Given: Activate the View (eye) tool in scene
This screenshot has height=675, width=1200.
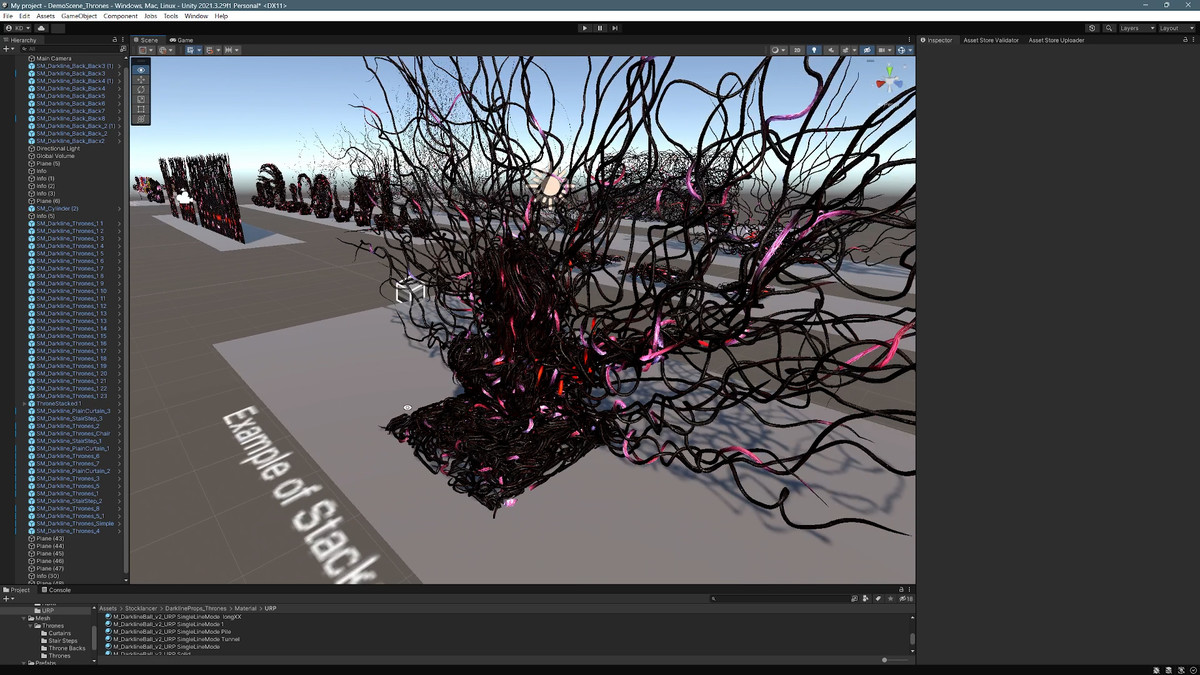Looking at the screenshot, I should point(141,70).
